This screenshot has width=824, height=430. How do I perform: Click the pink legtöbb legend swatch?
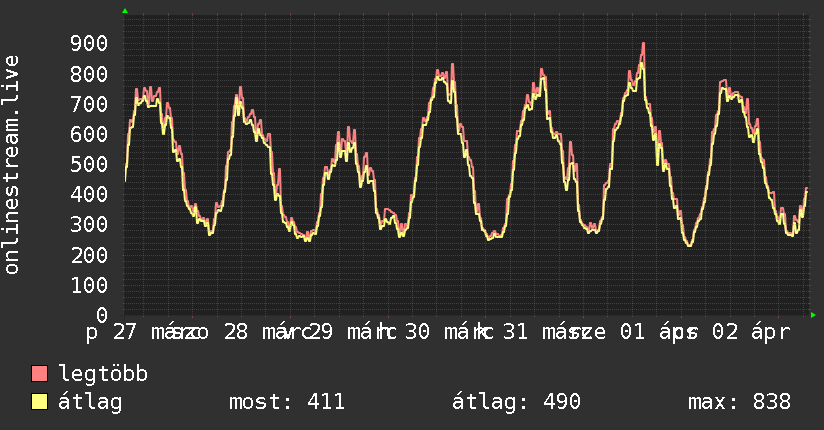click(x=39, y=373)
